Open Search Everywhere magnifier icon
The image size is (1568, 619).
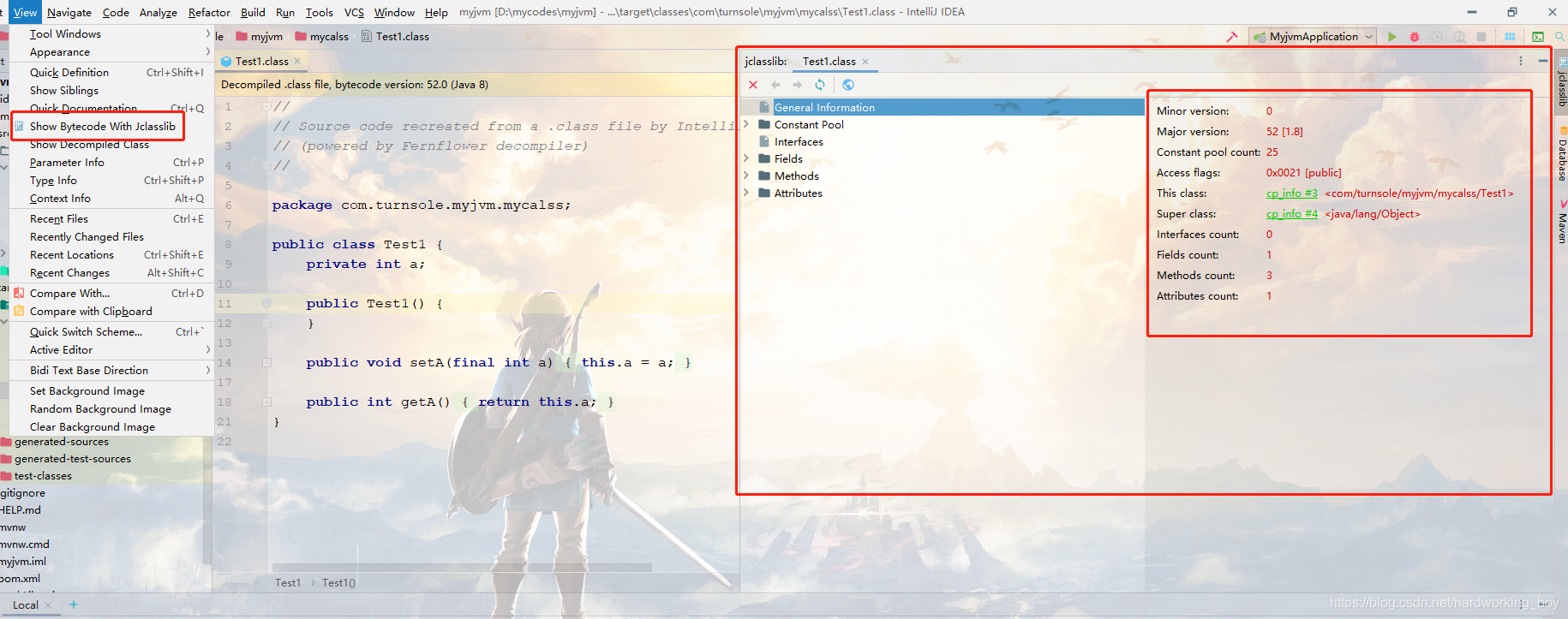tap(1560, 37)
